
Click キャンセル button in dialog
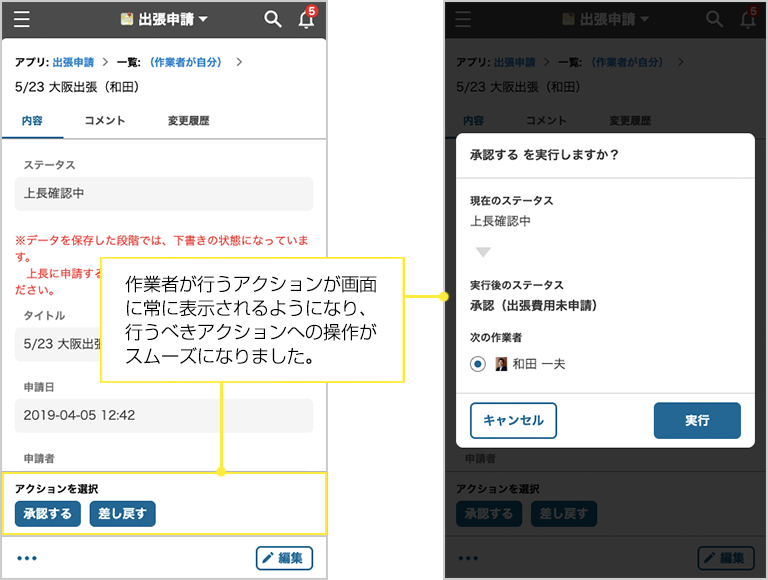tap(513, 420)
